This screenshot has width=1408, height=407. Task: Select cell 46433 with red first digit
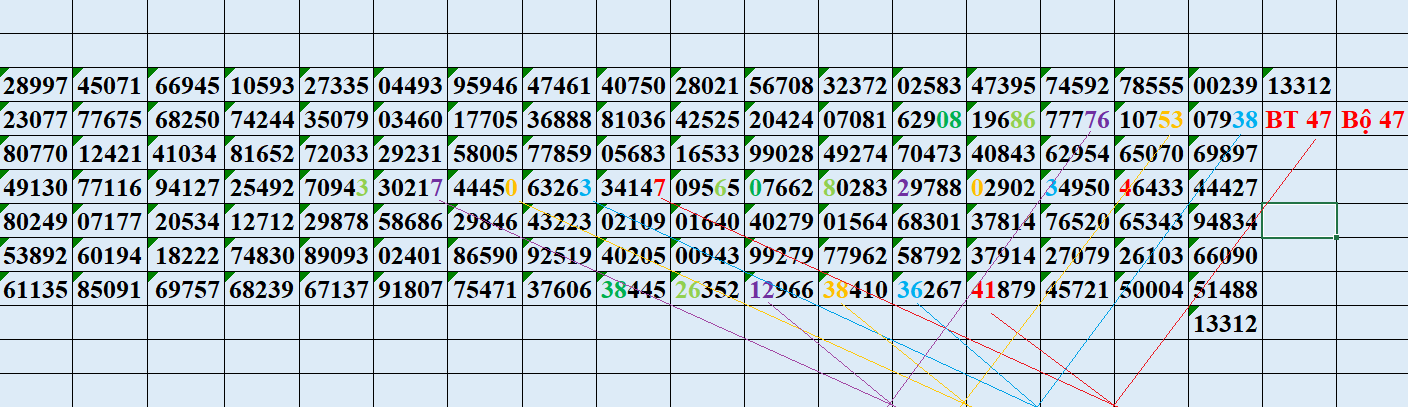(x=1151, y=188)
